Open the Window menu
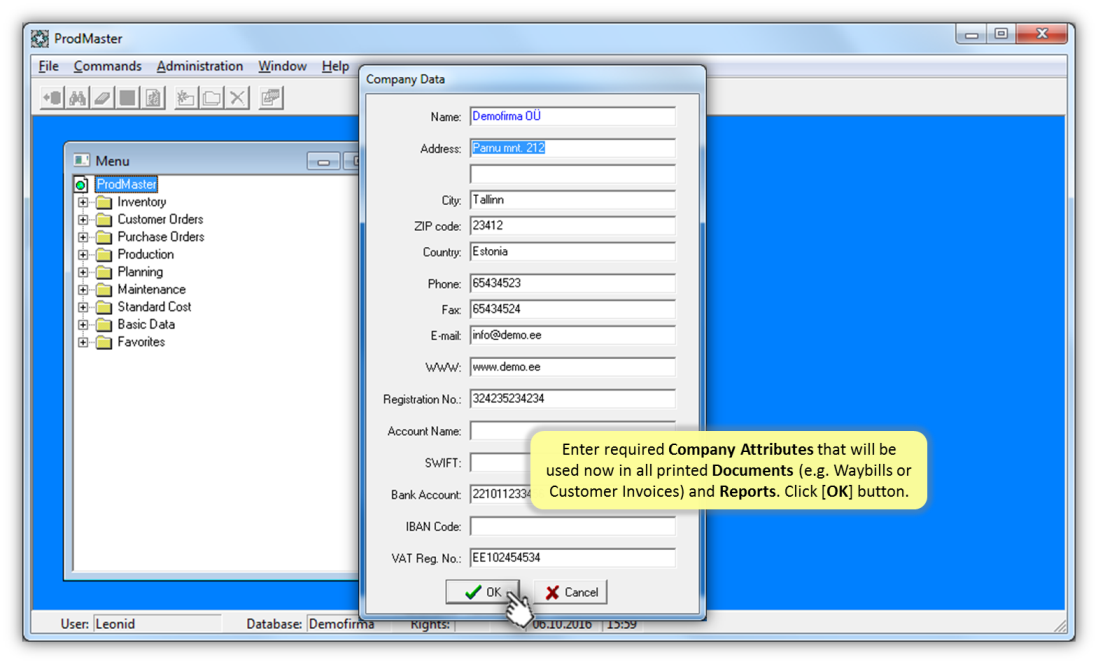Viewport: 1098px width, 664px height. pyautogui.click(x=282, y=66)
